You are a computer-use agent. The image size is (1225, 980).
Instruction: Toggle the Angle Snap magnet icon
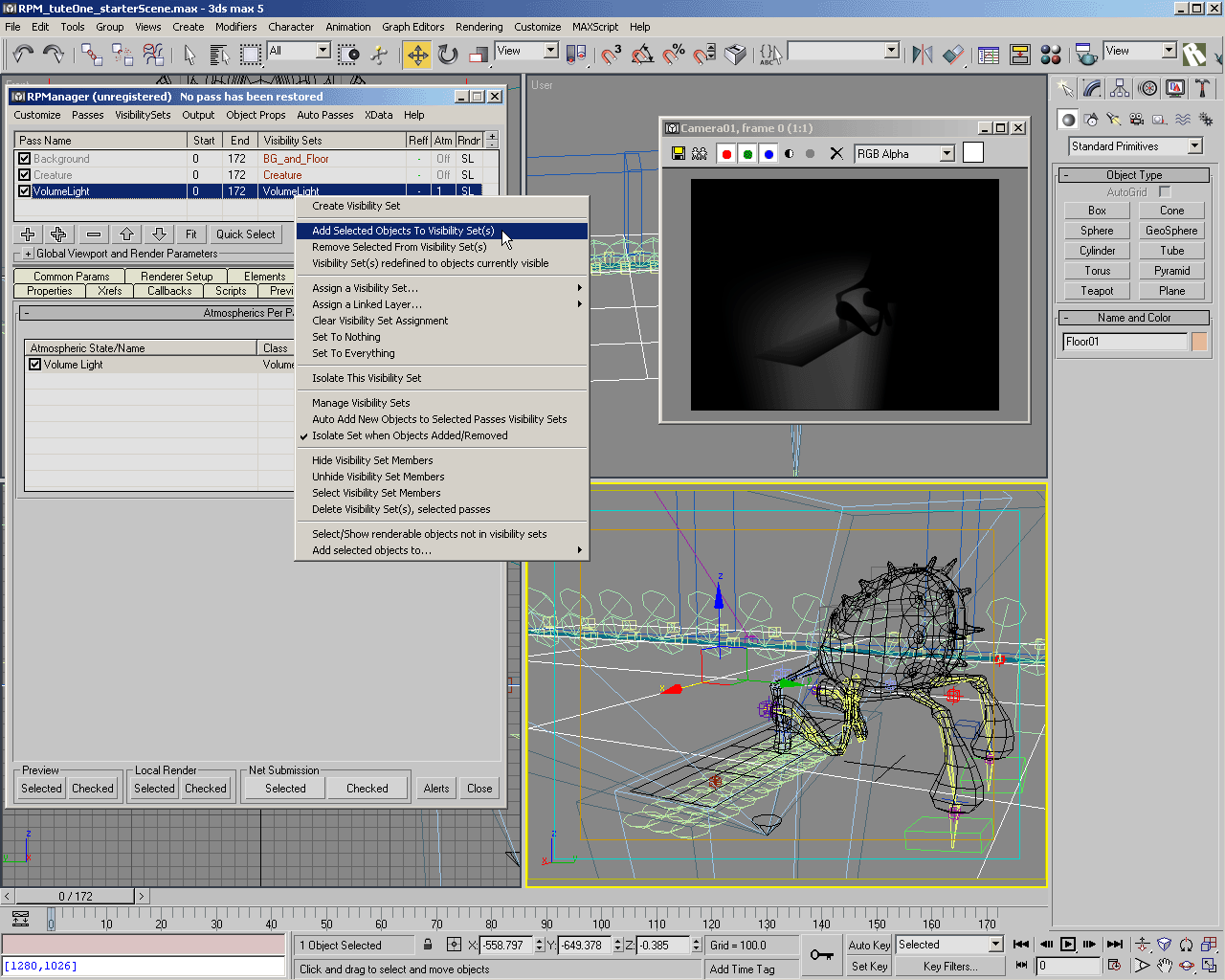pos(642,54)
